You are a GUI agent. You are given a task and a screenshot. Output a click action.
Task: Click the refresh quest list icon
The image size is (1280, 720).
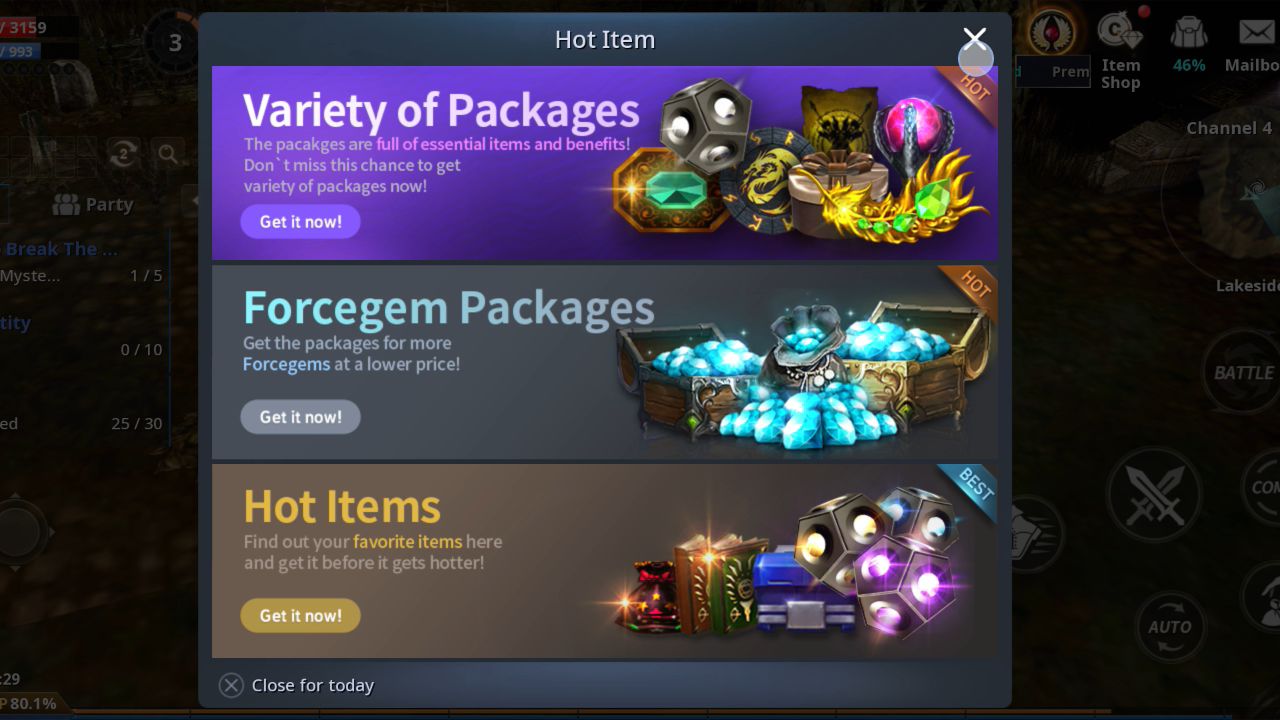click(x=123, y=153)
